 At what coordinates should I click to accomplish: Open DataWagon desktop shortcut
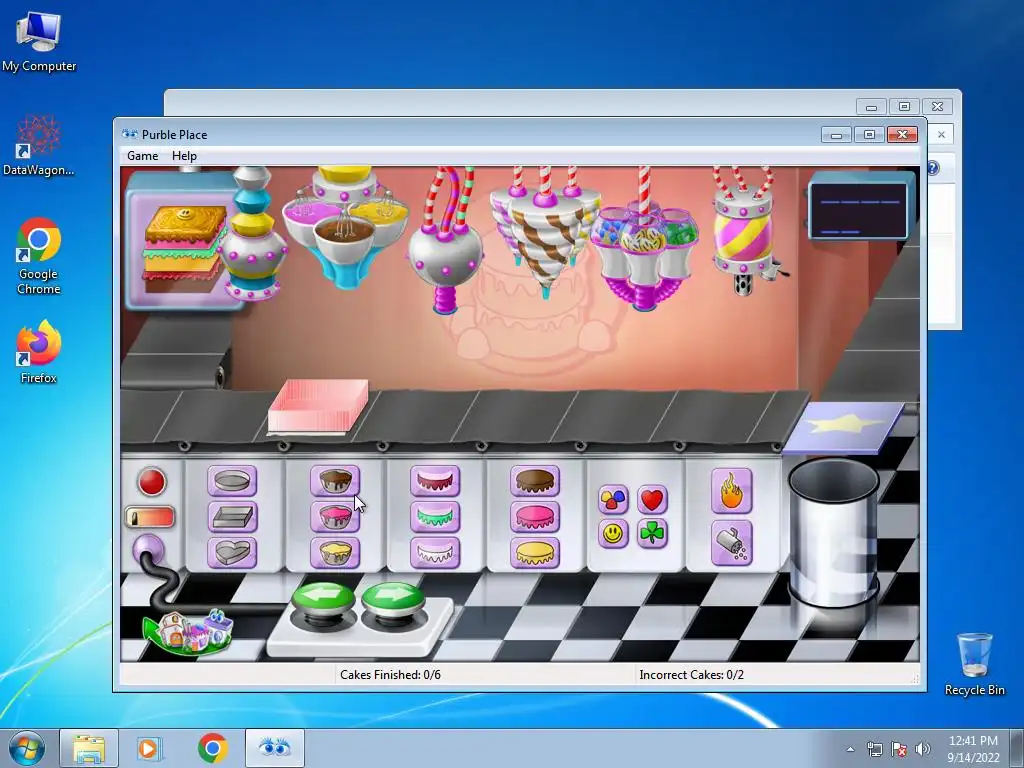tap(39, 145)
